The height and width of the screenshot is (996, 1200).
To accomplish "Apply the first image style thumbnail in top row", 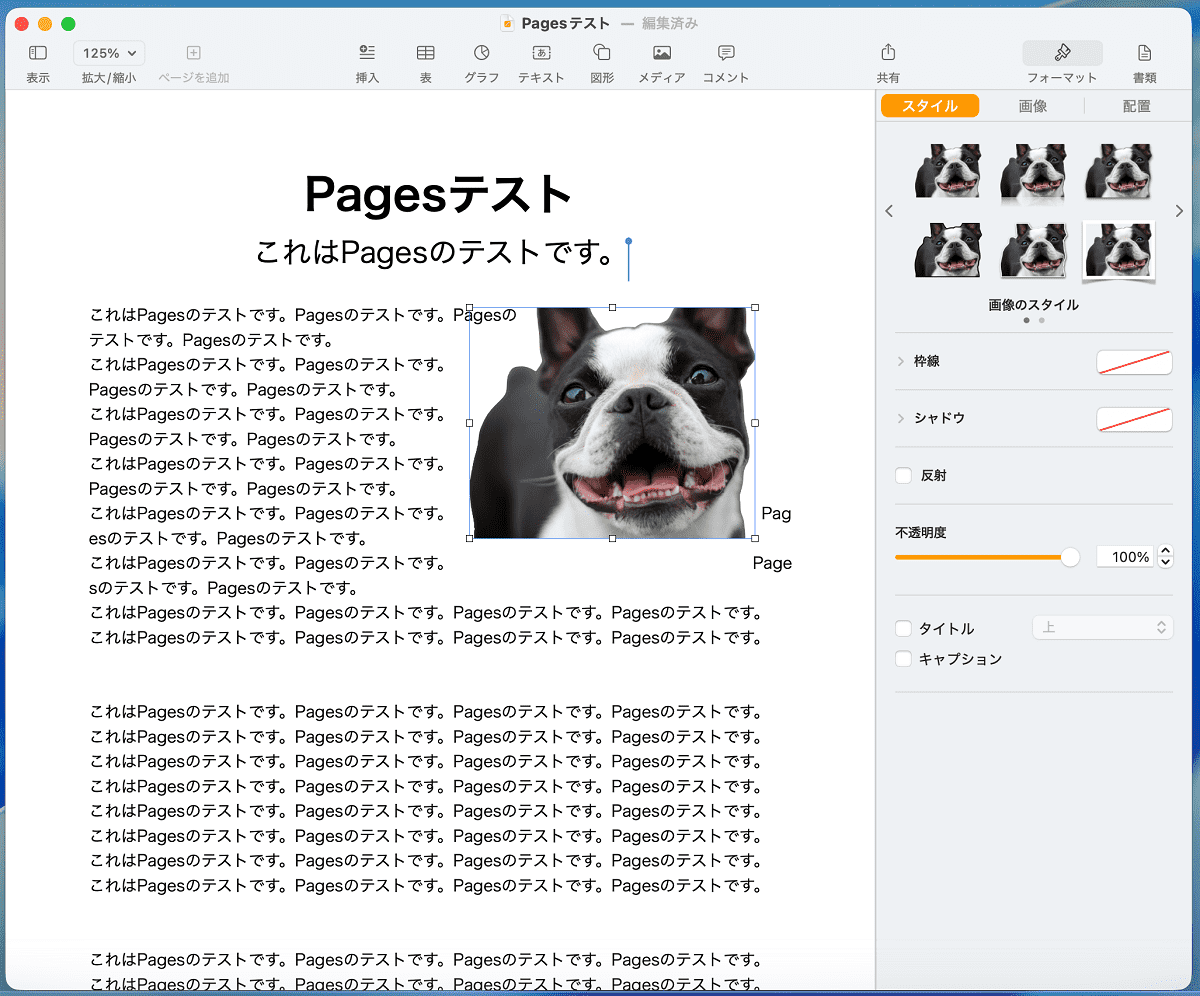I will tap(947, 170).
